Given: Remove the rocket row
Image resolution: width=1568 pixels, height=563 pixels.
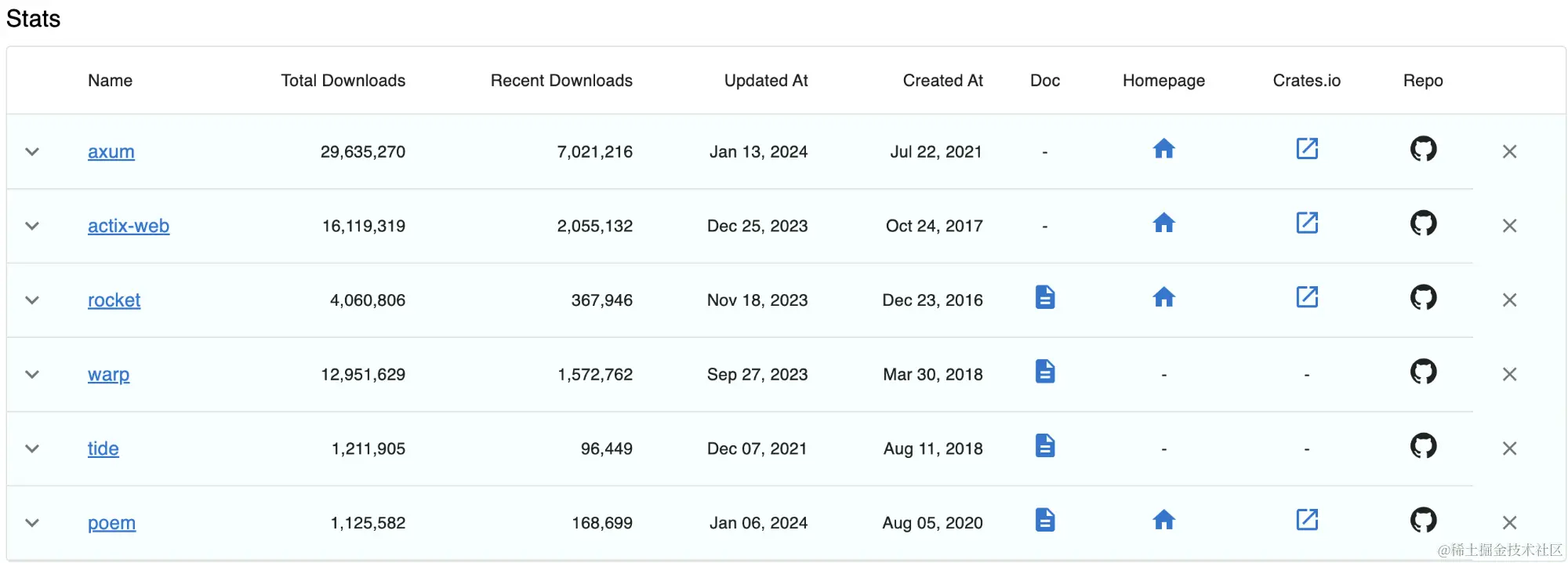Looking at the screenshot, I should click(x=1509, y=300).
